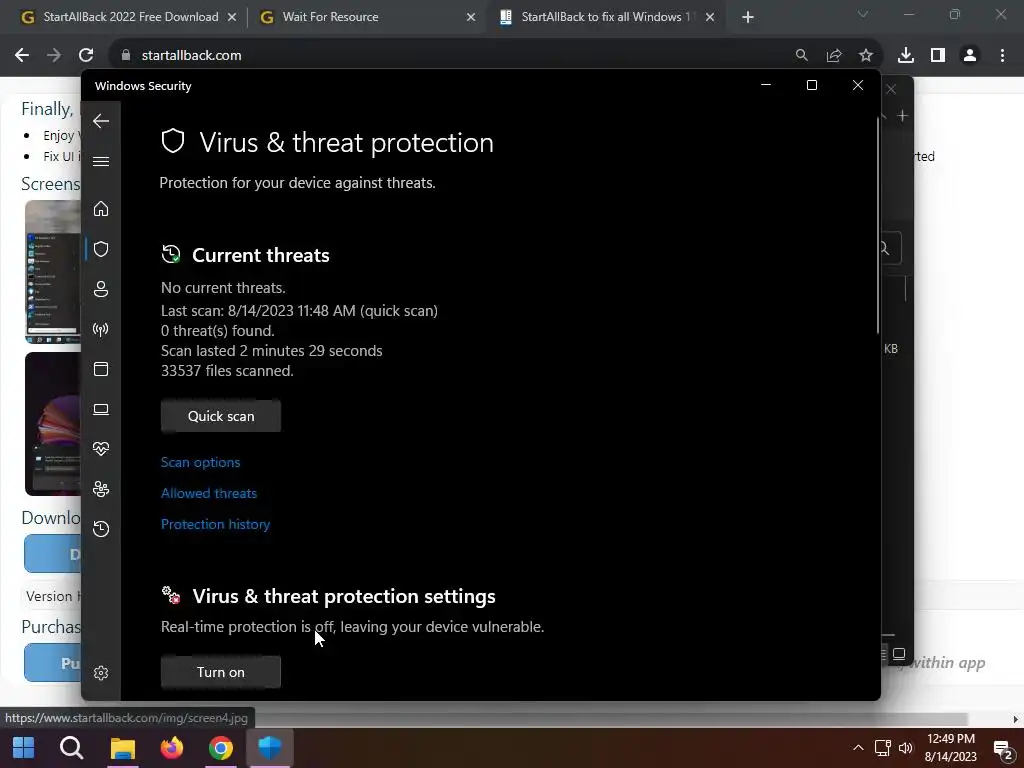Screen dimensions: 1024x768
Task: Open taskbar Search icon
Action: click(71, 748)
